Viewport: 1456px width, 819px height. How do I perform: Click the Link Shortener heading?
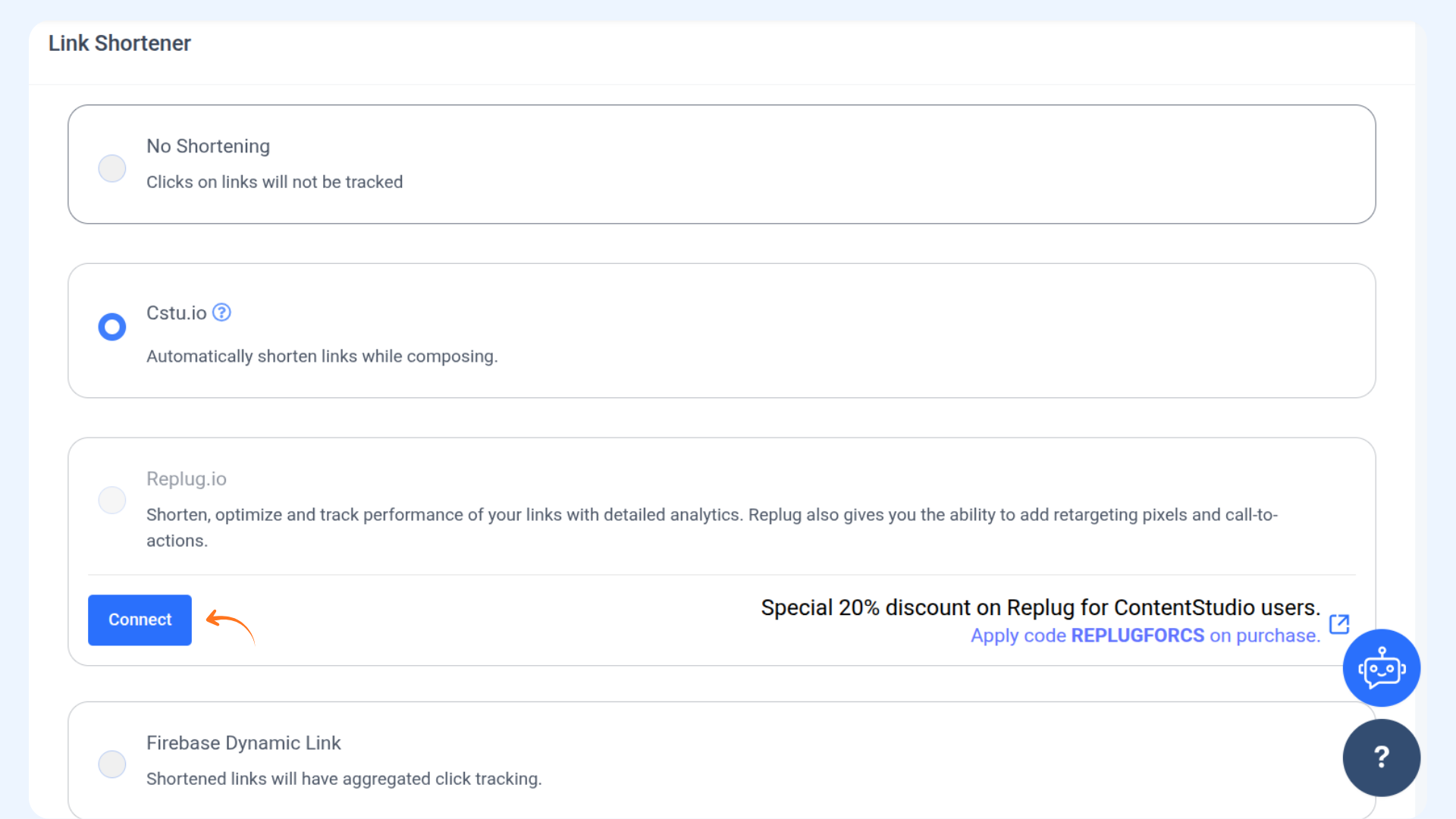tap(120, 43)
